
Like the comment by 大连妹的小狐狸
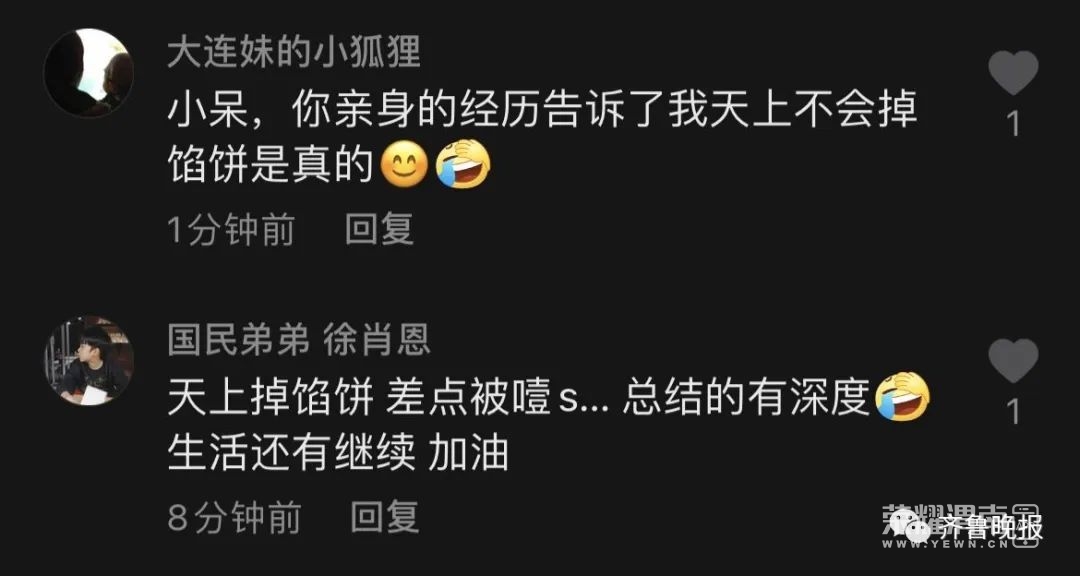(x=1013, y=72)
